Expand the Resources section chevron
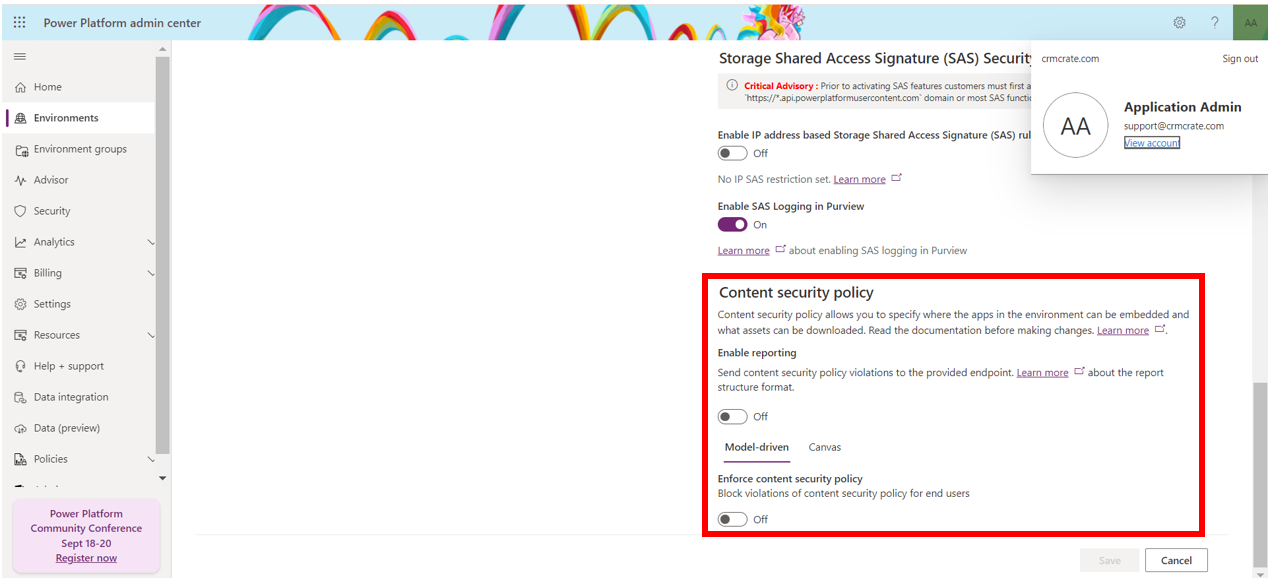The image size is (1270, 584). [x=151, y=335]
